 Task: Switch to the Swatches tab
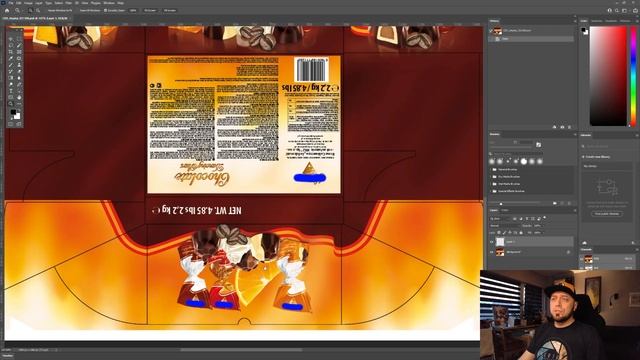click(596, 20)
